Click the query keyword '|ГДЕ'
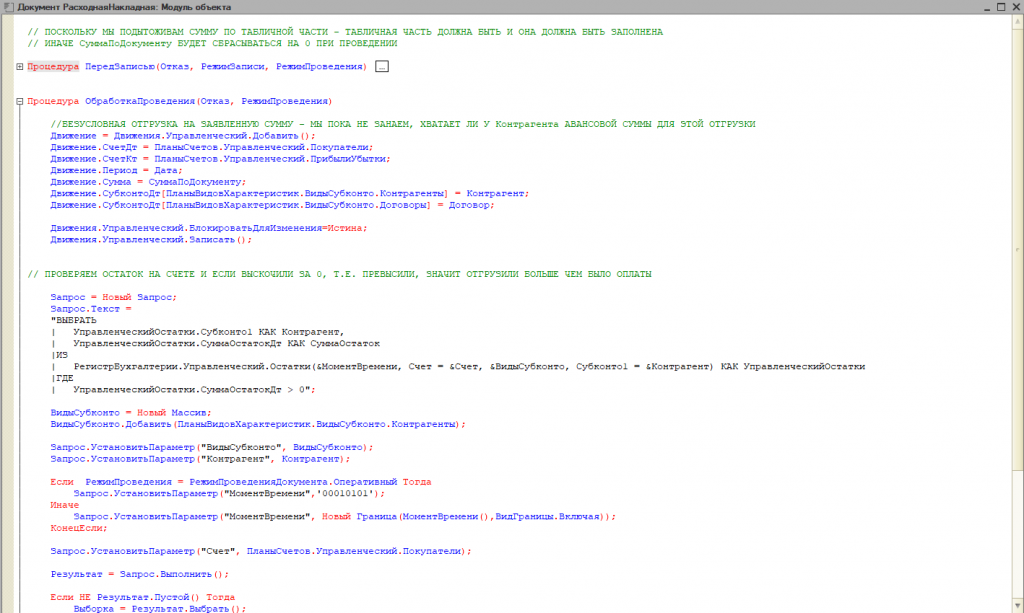The image size is (1024, 613). click(x=62, y=379)
